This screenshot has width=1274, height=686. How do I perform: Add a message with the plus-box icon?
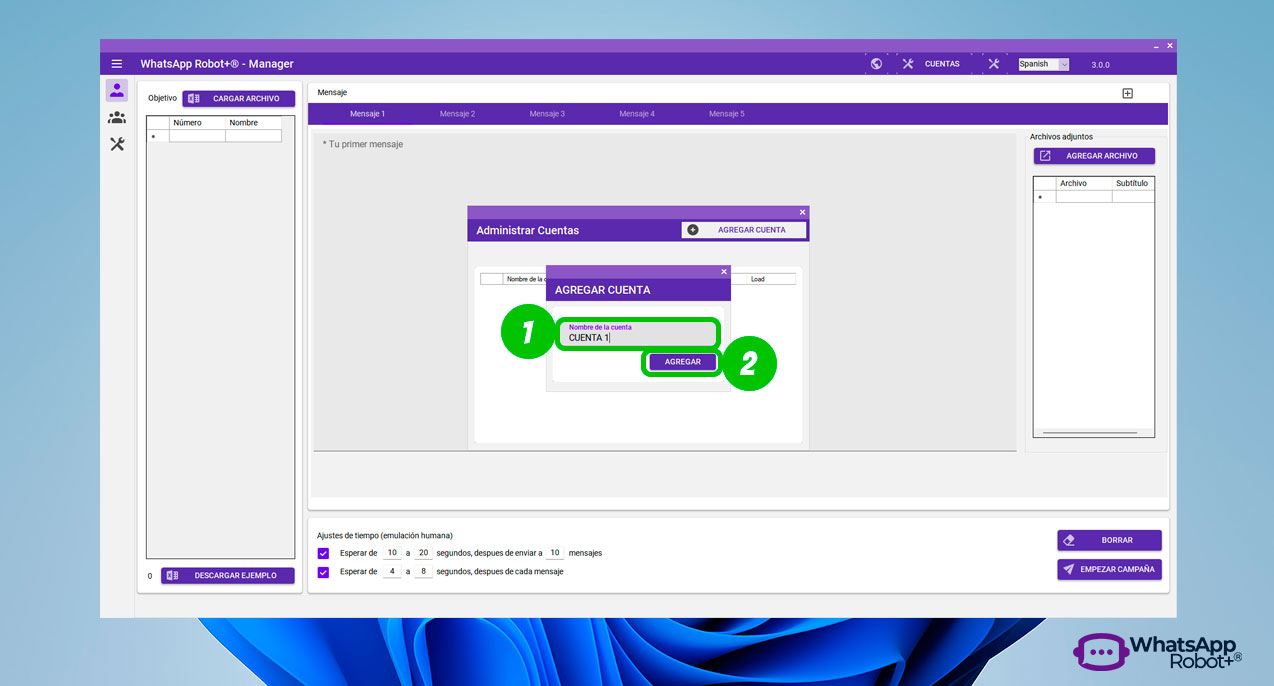tap(1127, 93)
